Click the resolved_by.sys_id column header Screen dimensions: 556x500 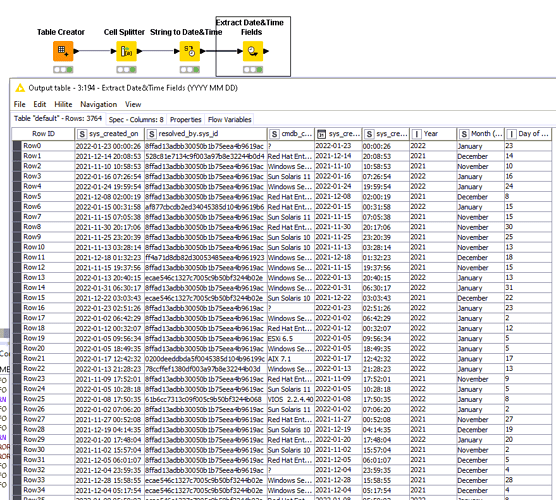pos(206,134)
